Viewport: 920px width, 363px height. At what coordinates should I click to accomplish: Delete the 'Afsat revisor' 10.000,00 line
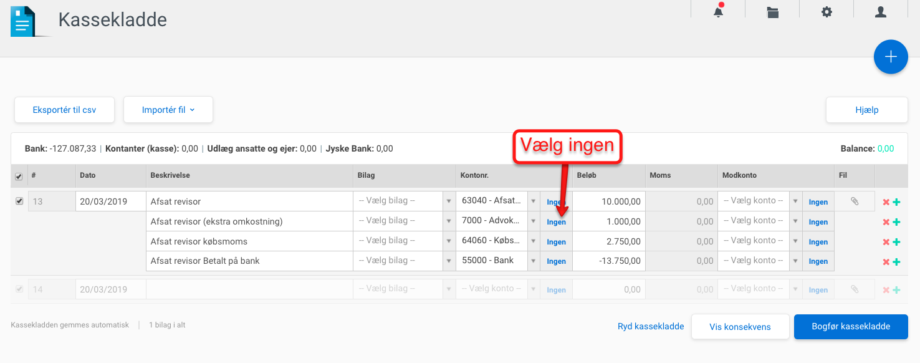886,202
